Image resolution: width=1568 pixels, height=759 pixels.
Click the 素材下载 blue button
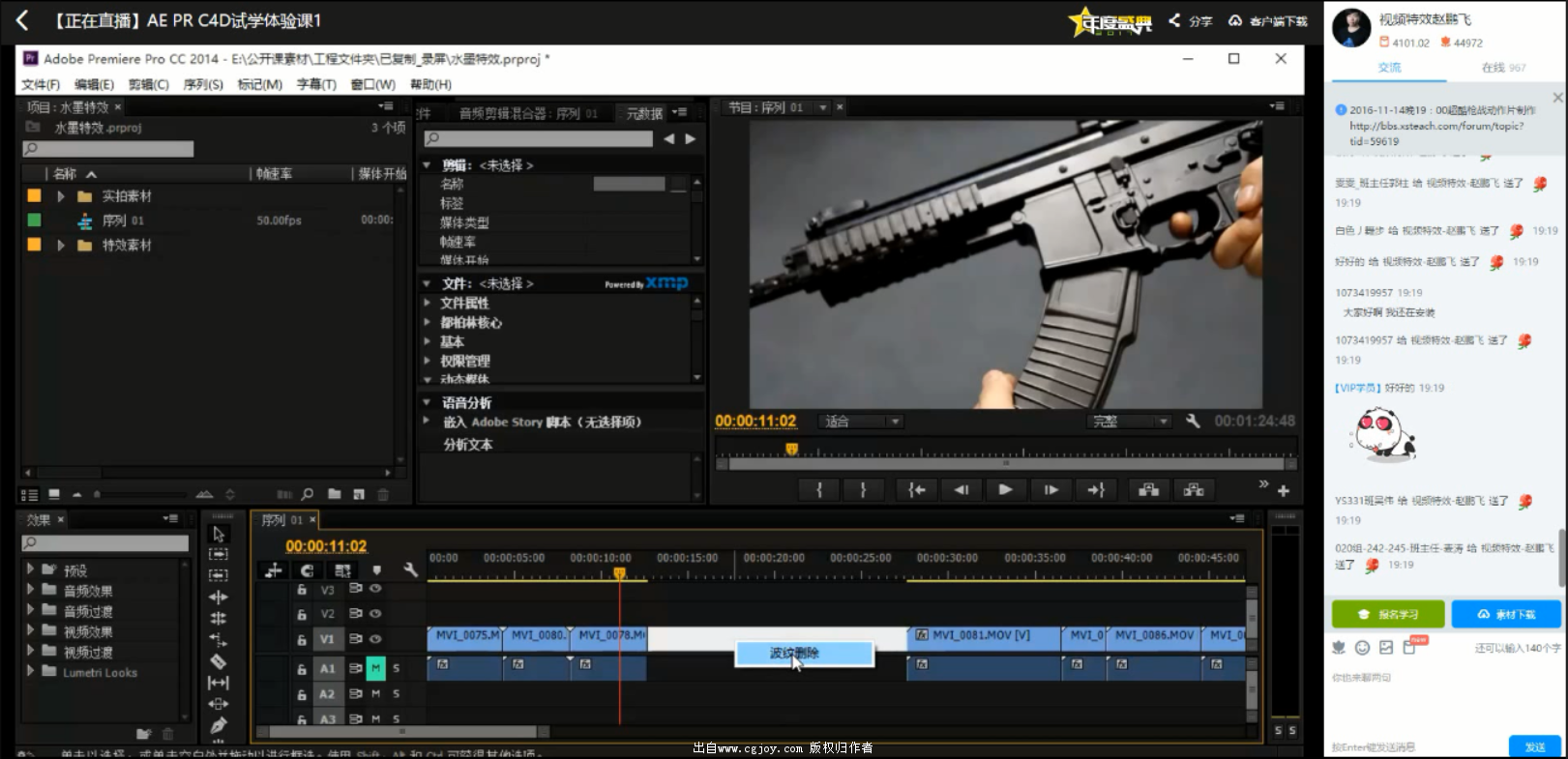1505,614
